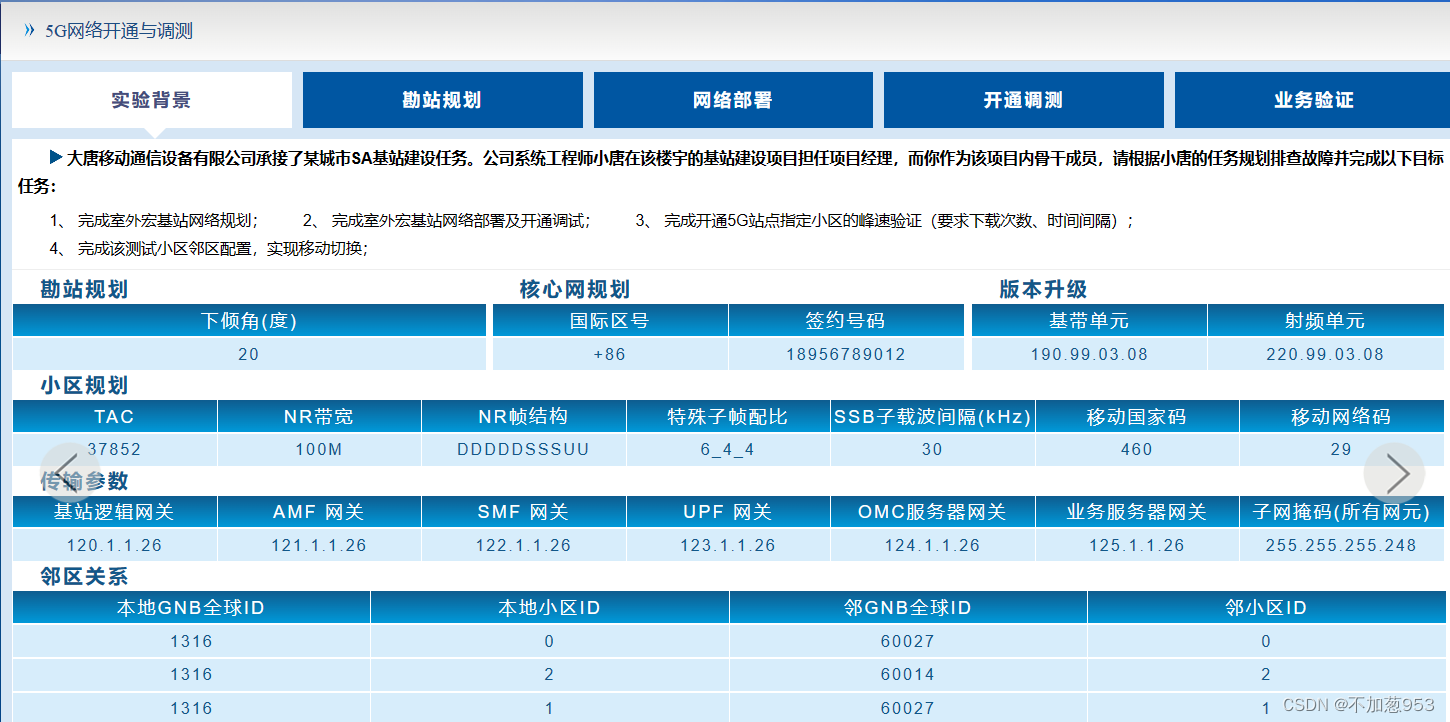The image size is (1450, 722).
Task: Open the 勘站规划 tab
Action: tap(443, 100)
